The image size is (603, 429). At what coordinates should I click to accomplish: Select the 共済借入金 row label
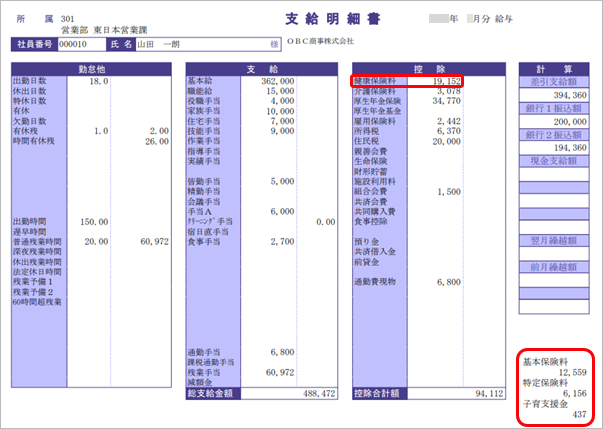[375, 252]
